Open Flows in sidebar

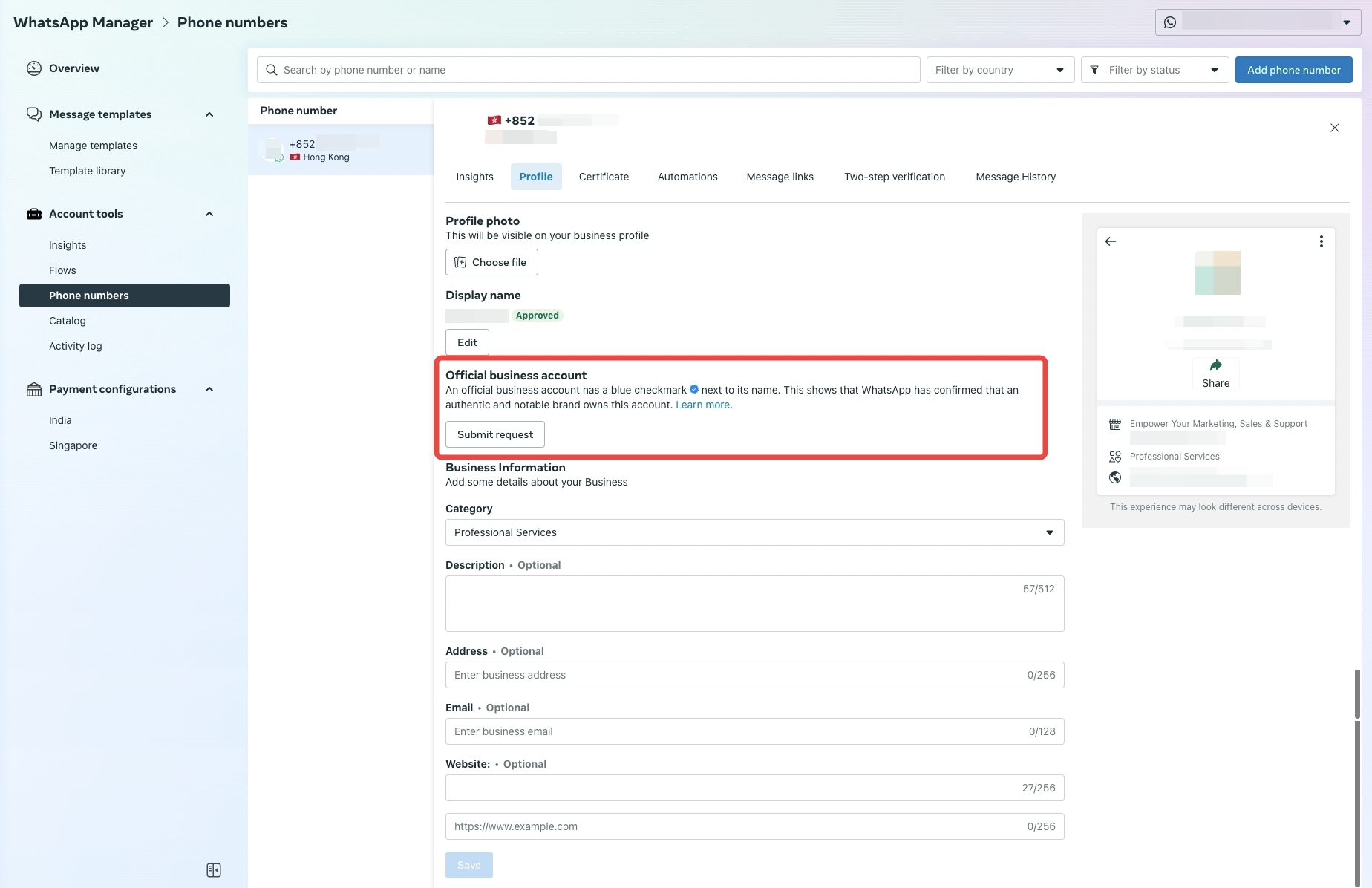point(62,270)
